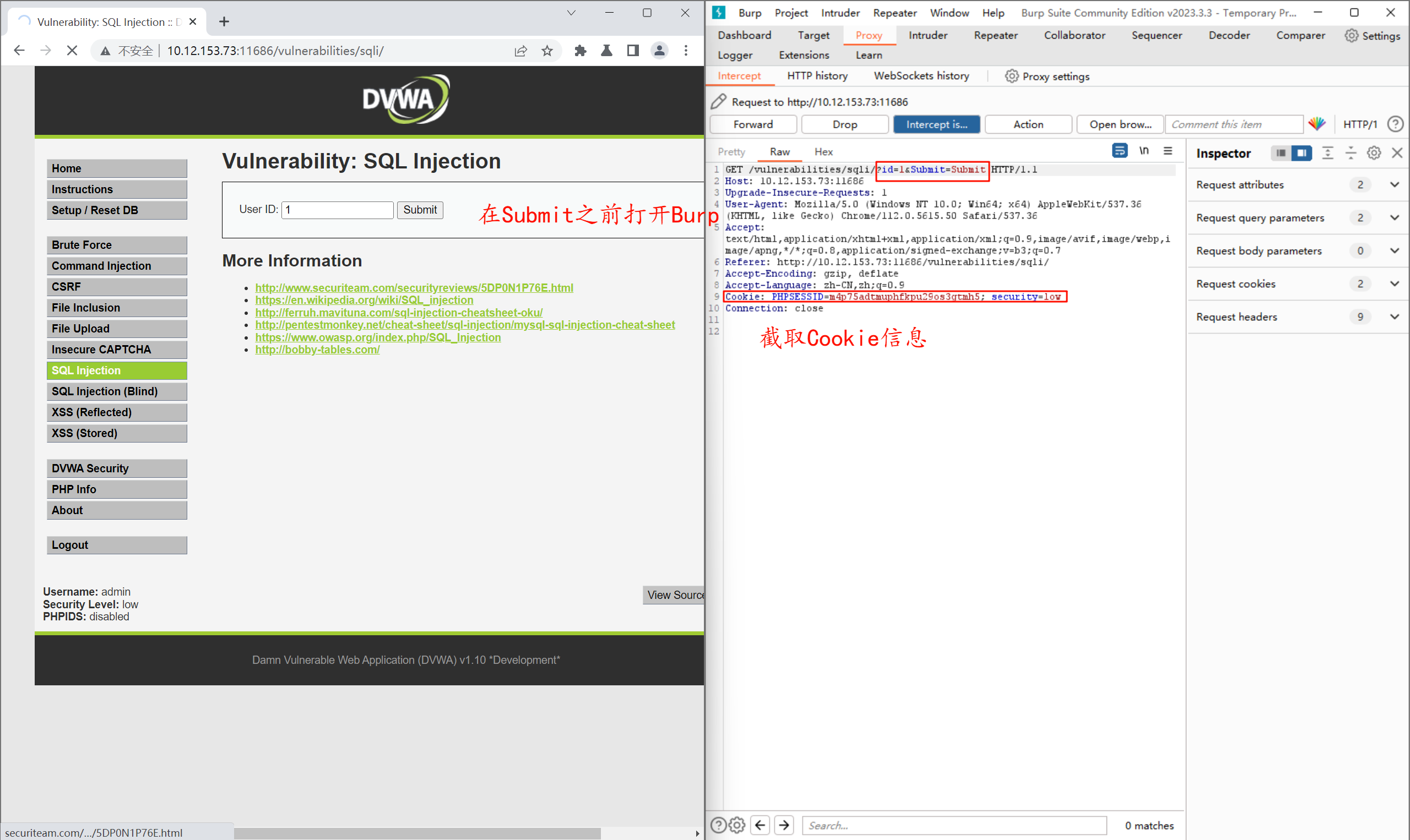Stop page loading in Chrome
This screenshot has height=840, width=1410.
click(x=72, y=51)
